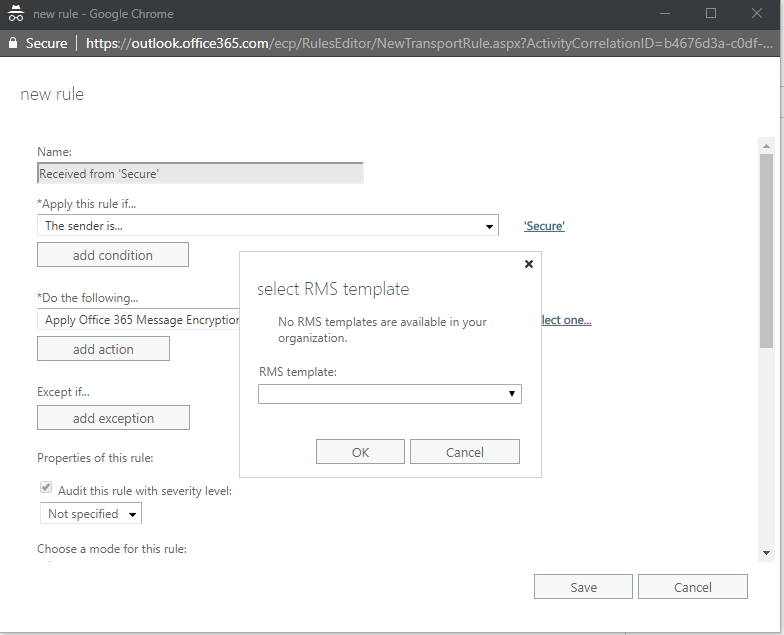Click the 'Except if...' label
This screenshot has width=784, height=635.
click(63, 392)
